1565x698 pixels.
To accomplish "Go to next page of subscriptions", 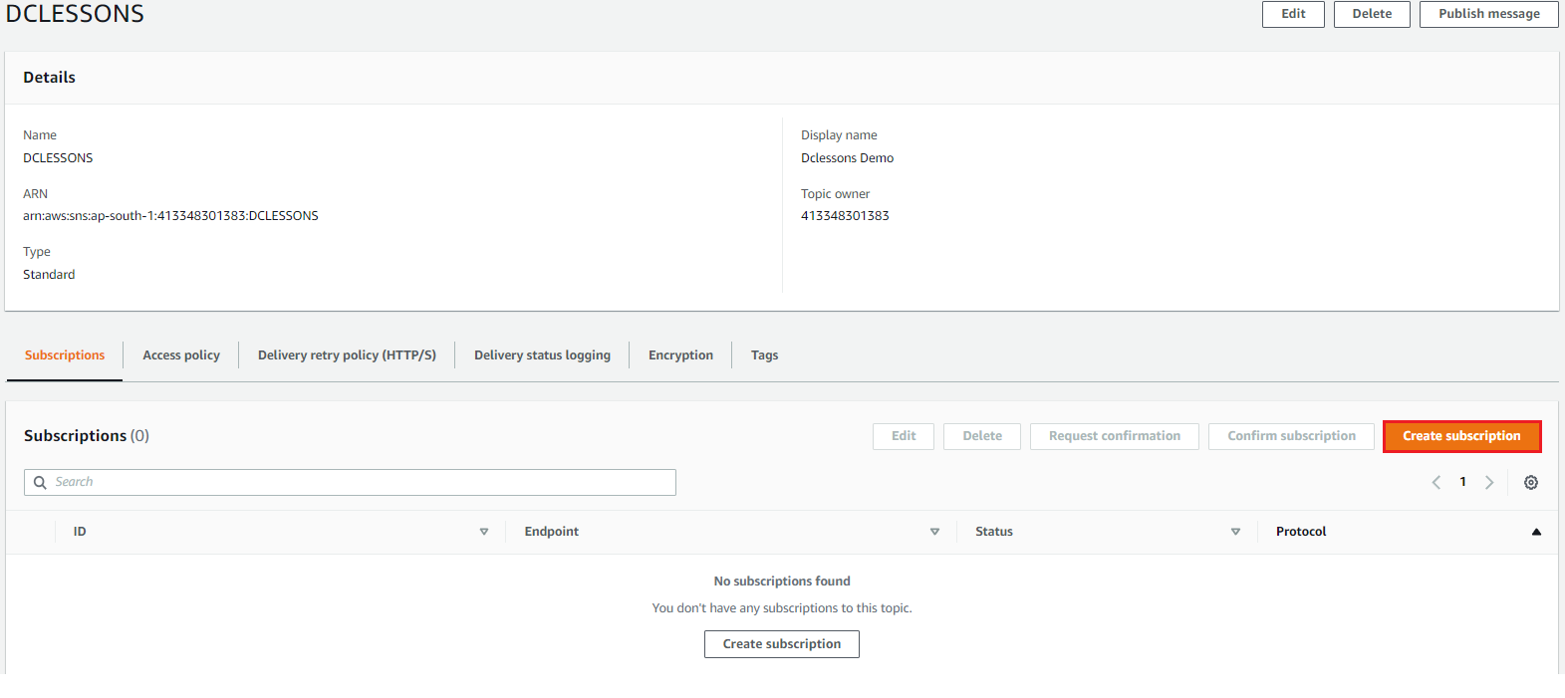I will coord(1489,483).
